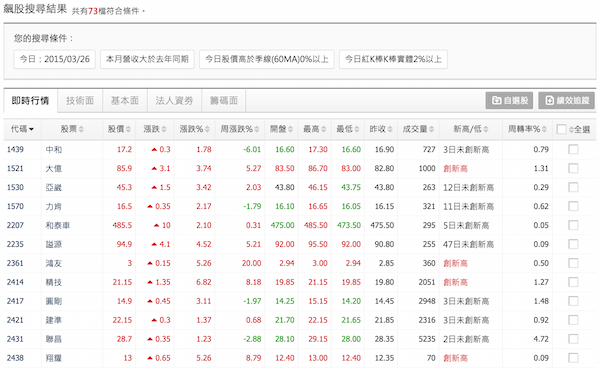Click 12日未創新高 in 1530 row
Screen dimensions: 600x369
click(468, 187)
